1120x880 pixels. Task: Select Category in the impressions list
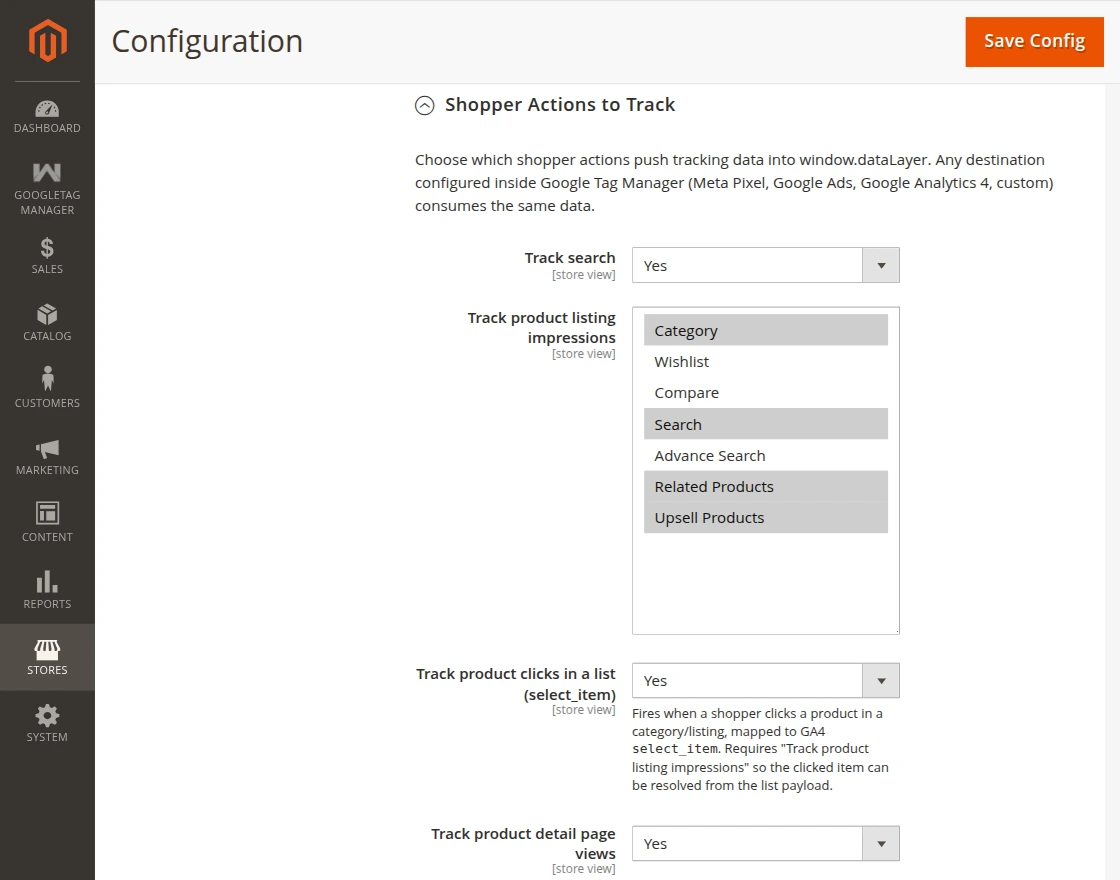(x=766, y=330)
